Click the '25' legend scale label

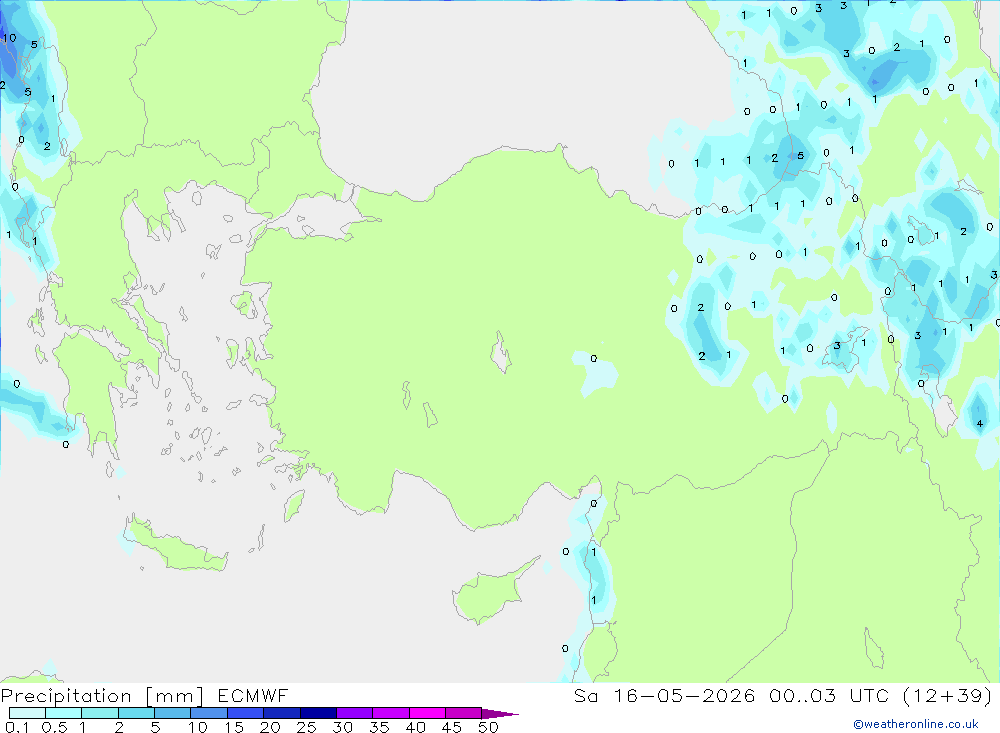306,727
